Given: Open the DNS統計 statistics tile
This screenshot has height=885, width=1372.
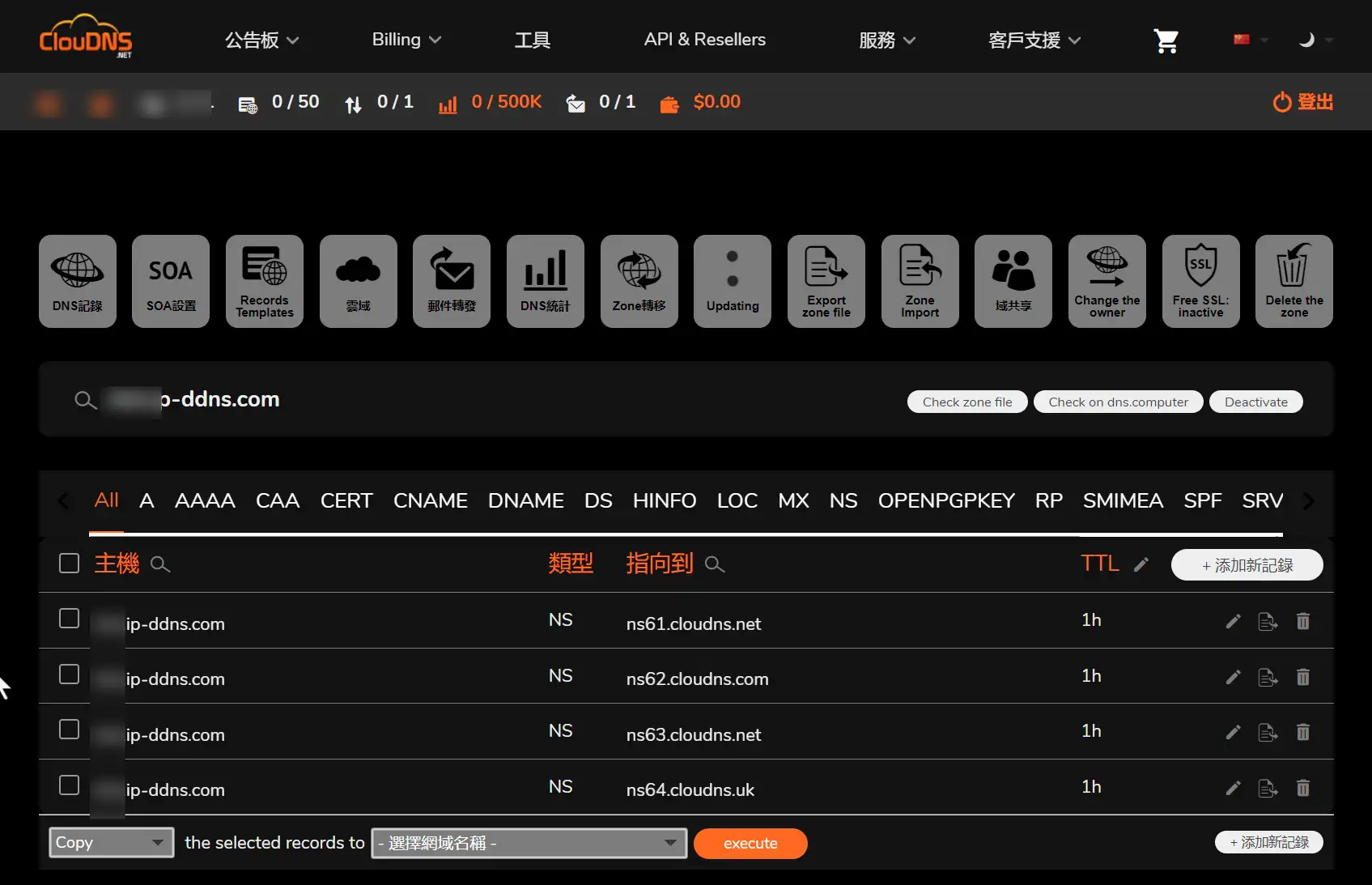Looking at the screenshot, I should [546, 281].
